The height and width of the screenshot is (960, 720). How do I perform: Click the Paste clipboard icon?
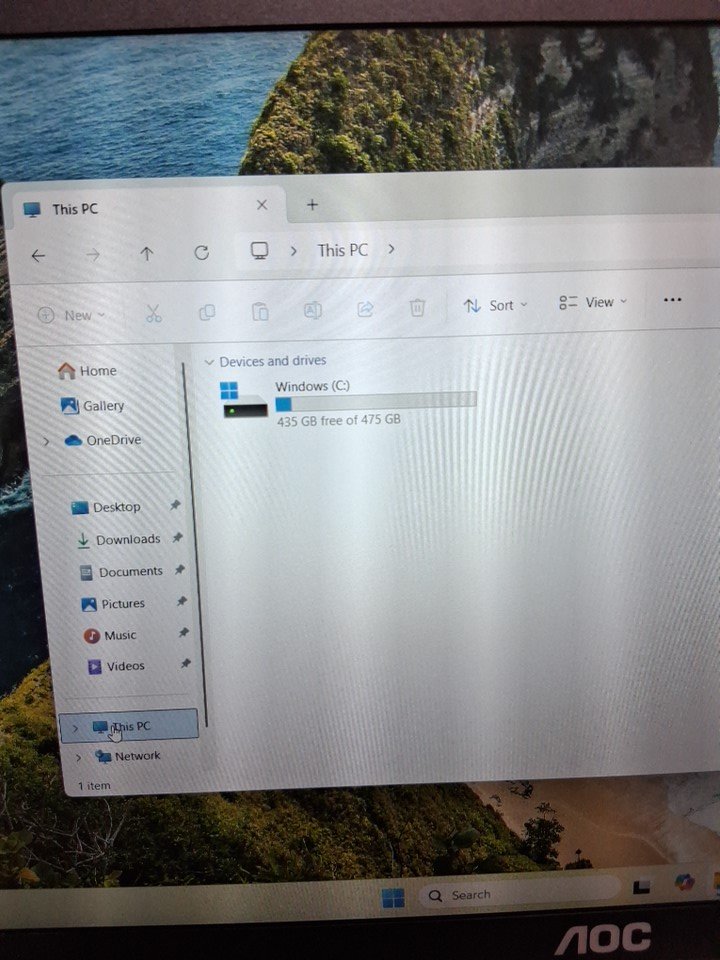[260, 311]
